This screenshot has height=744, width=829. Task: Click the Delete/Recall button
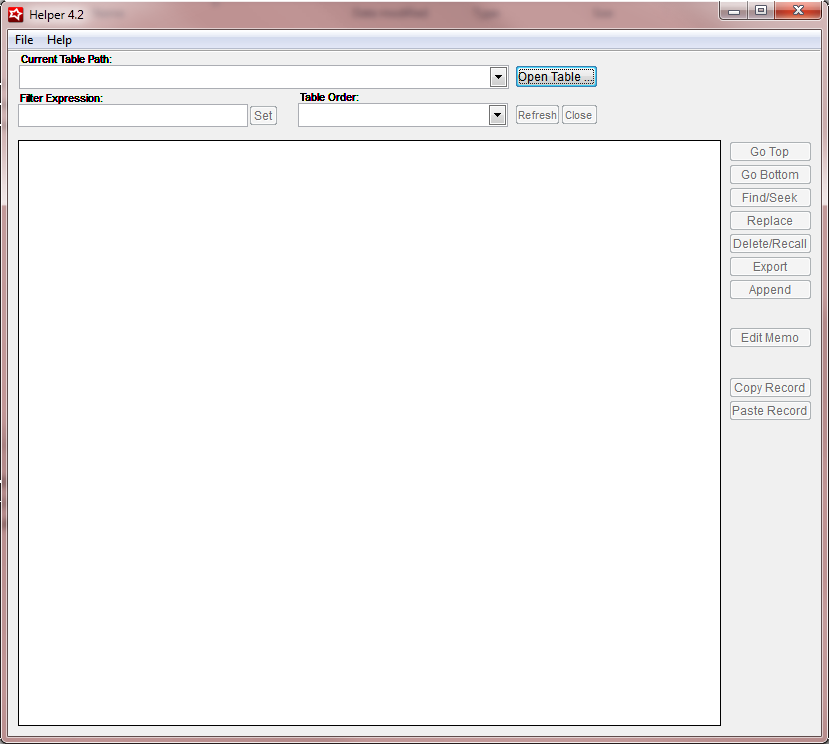(x=770, y=244)
